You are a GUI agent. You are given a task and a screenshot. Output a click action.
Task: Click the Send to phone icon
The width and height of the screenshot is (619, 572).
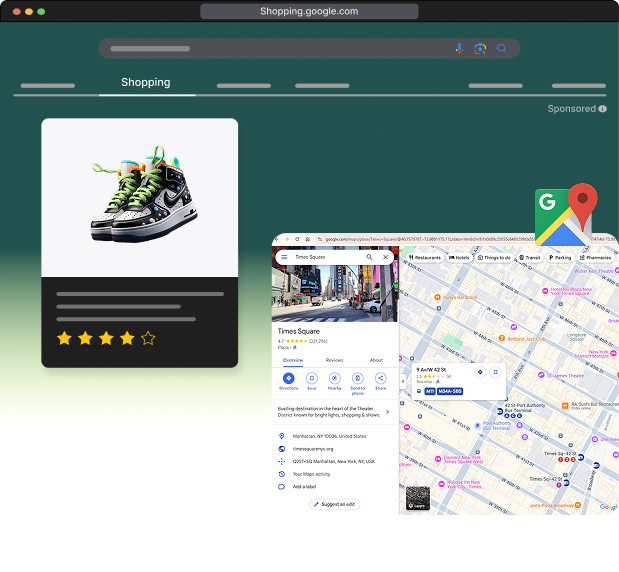click(357, 378)
